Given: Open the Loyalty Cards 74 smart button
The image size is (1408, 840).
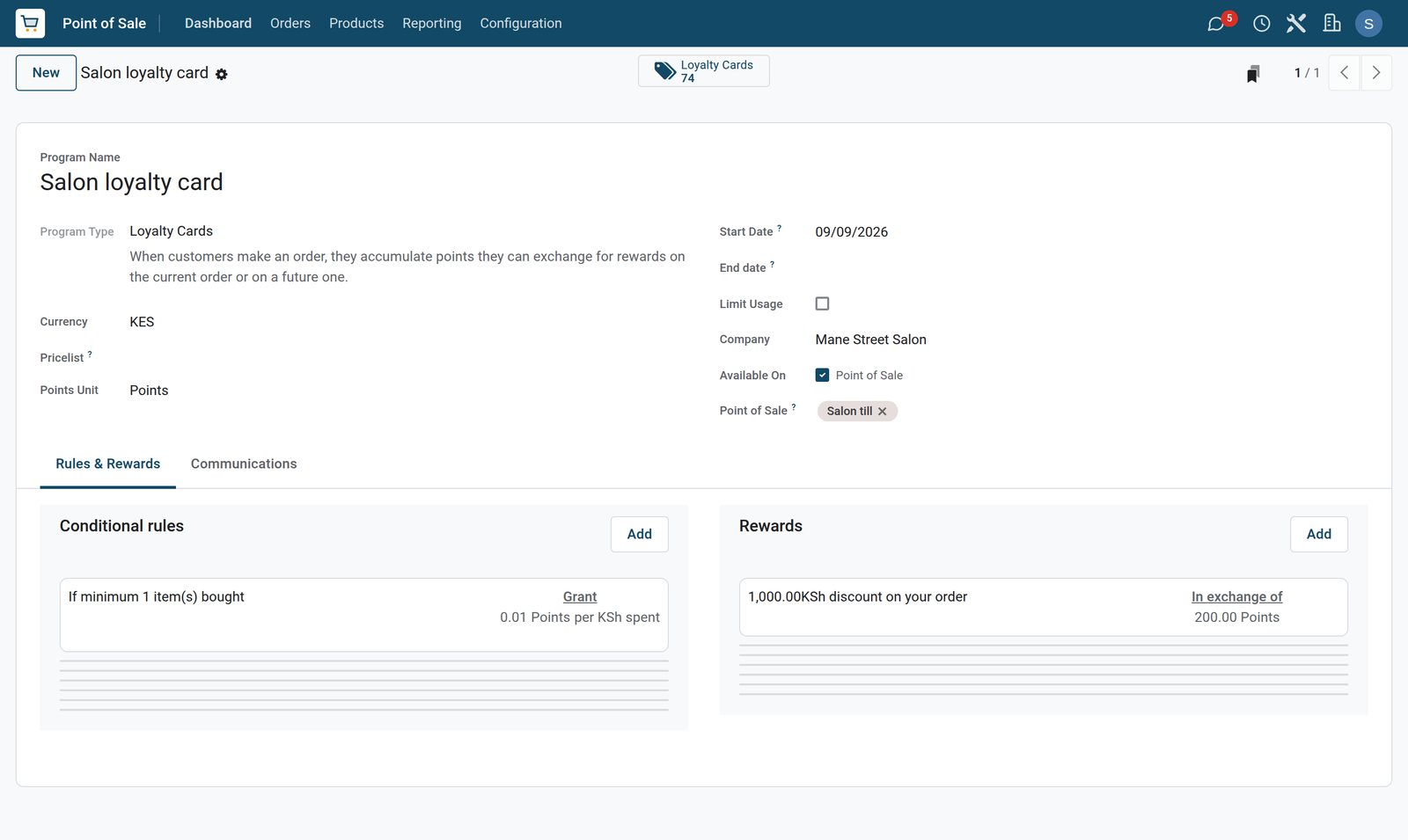Looking at the screenshot, I should click(x=704, y=71).
